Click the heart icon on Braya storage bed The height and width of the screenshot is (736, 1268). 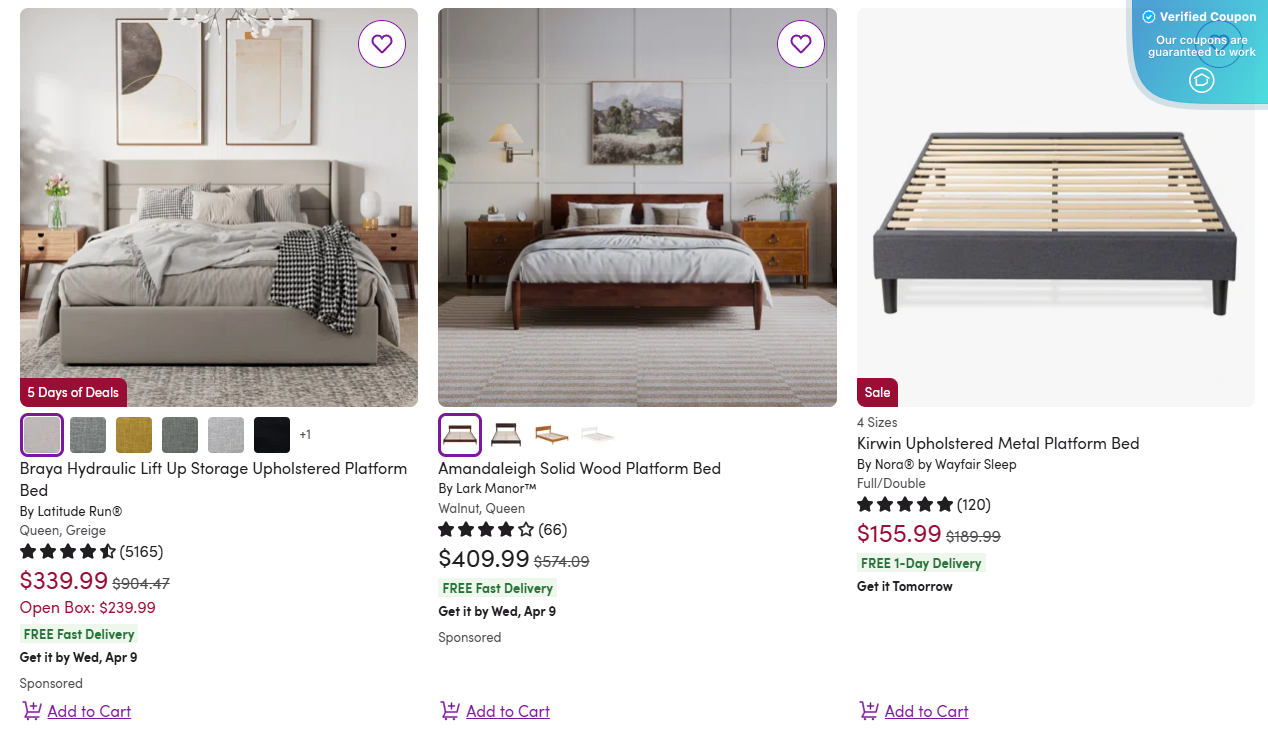click(381, 44)
